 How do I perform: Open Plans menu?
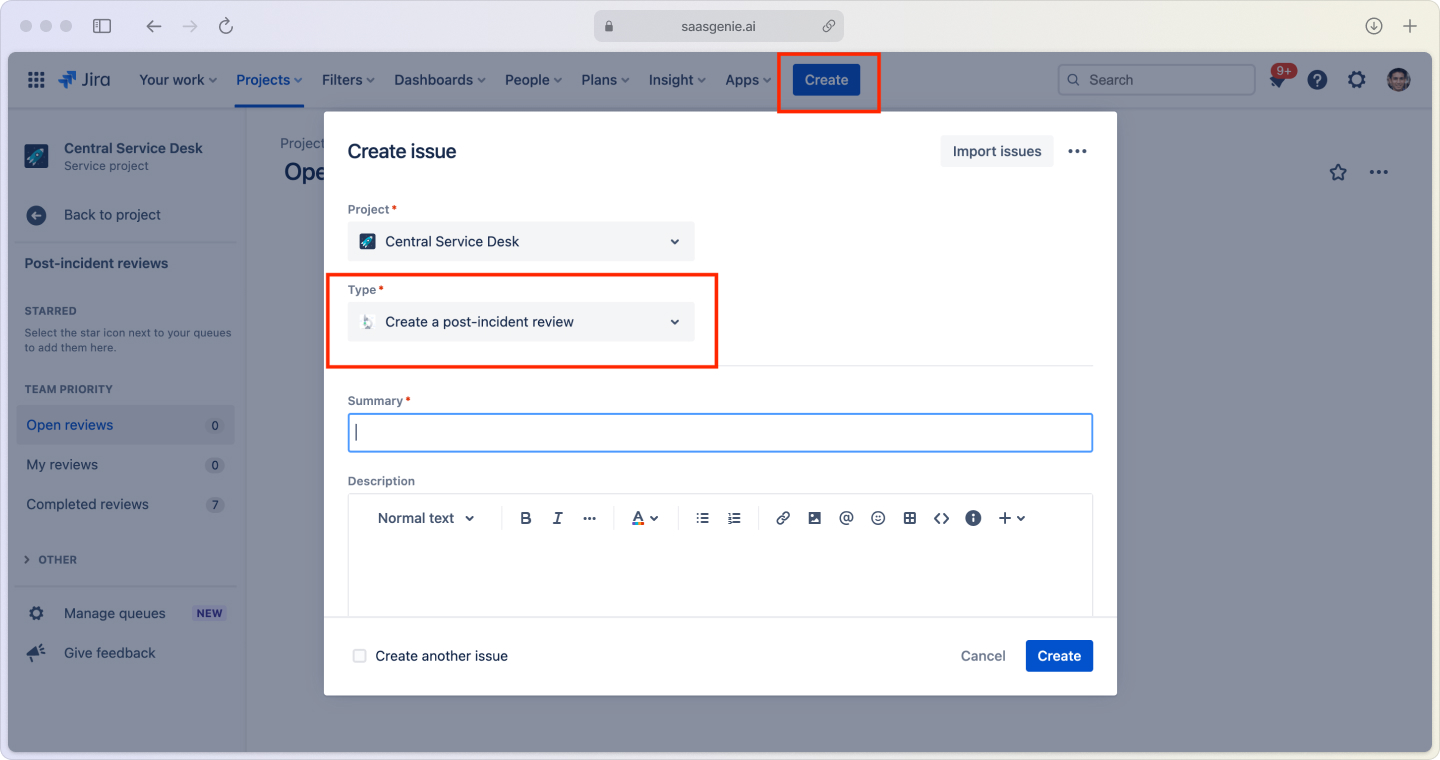click(606, 80)
